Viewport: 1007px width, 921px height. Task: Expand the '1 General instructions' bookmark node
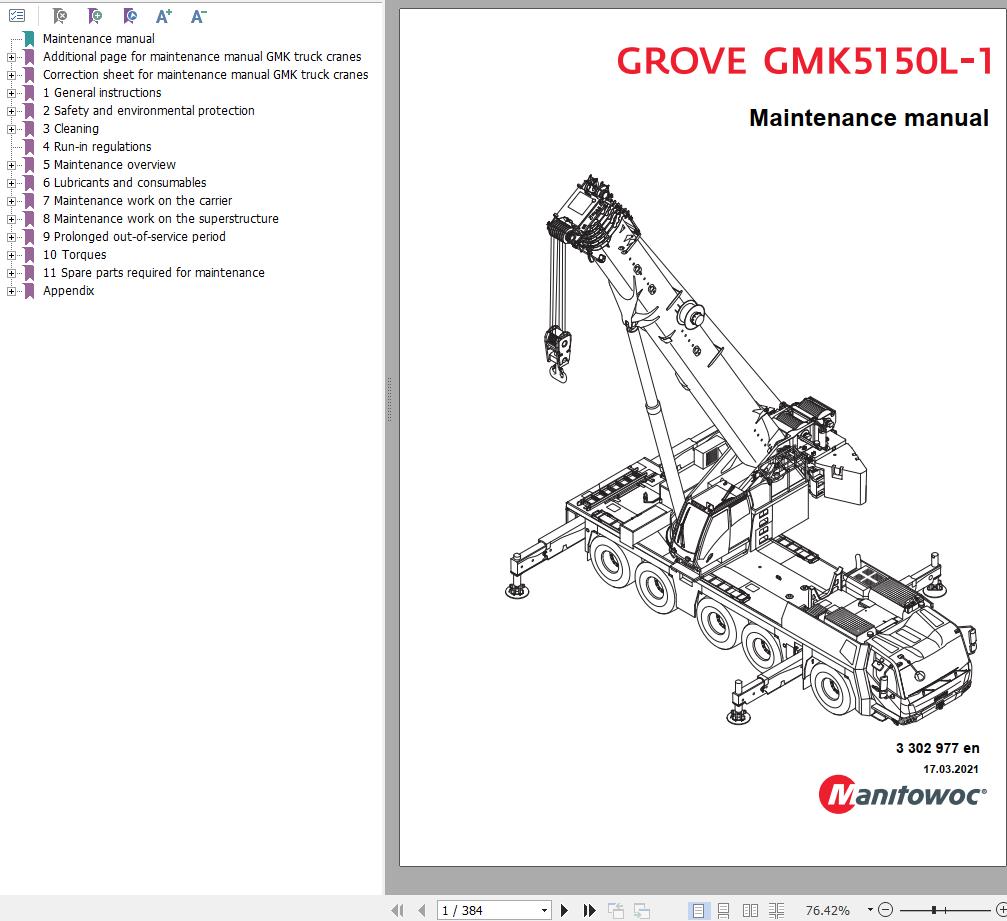click(x=12, y=93)
